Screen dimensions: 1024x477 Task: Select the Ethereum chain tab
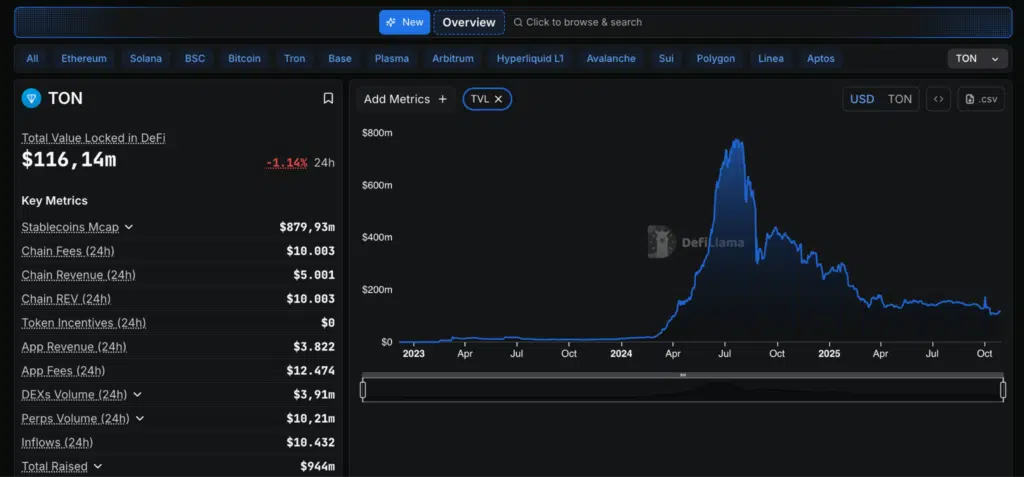click(84, 59)
